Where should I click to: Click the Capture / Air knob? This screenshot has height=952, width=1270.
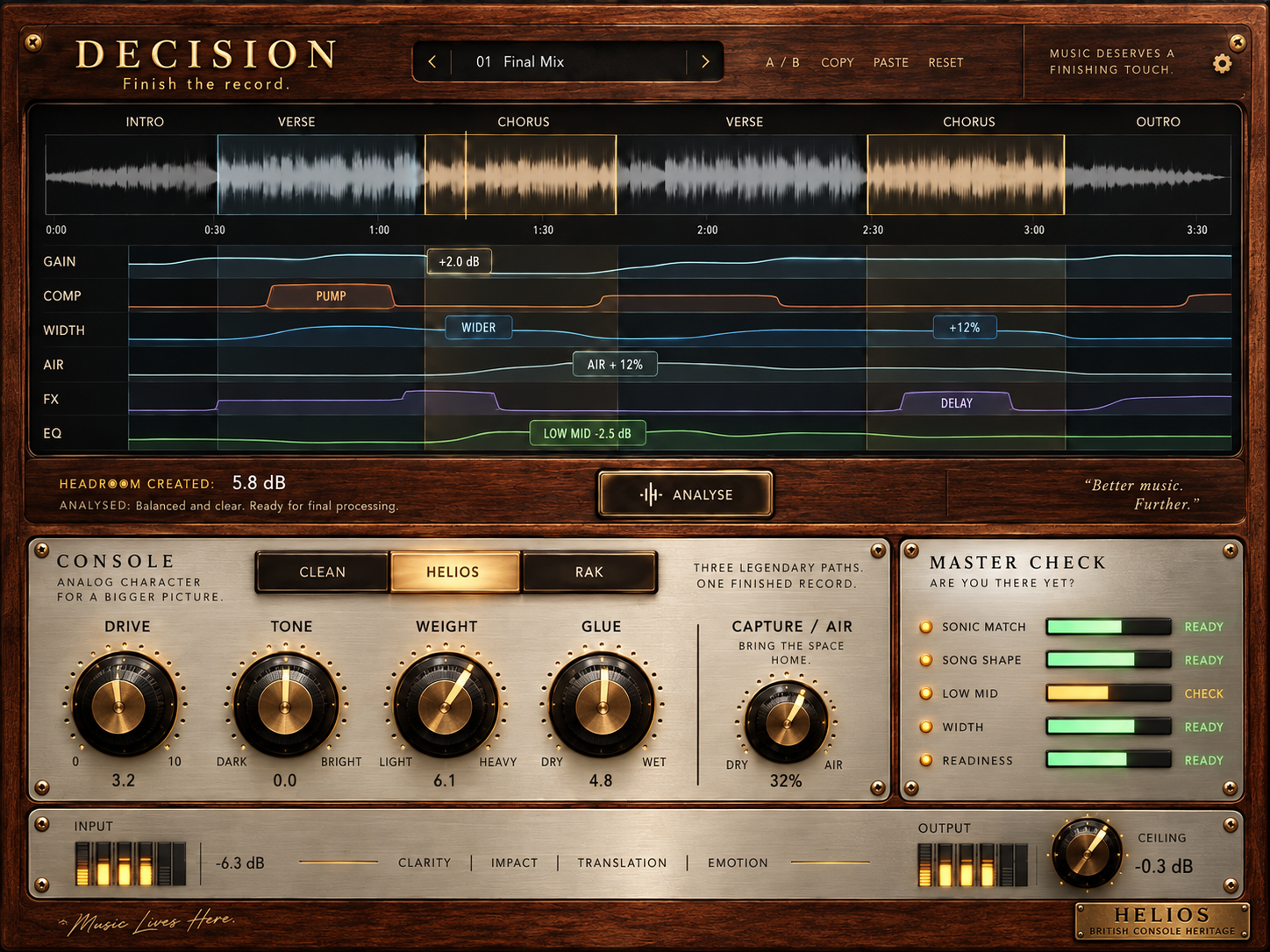787,721
